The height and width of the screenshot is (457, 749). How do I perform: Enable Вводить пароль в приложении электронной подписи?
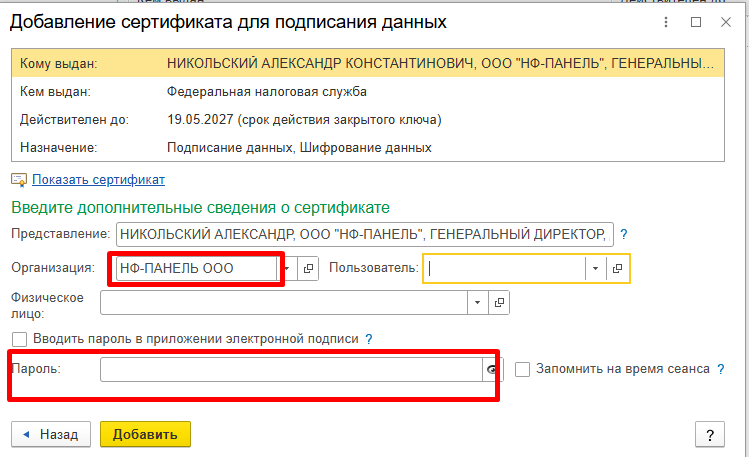[x=20, y=339]
